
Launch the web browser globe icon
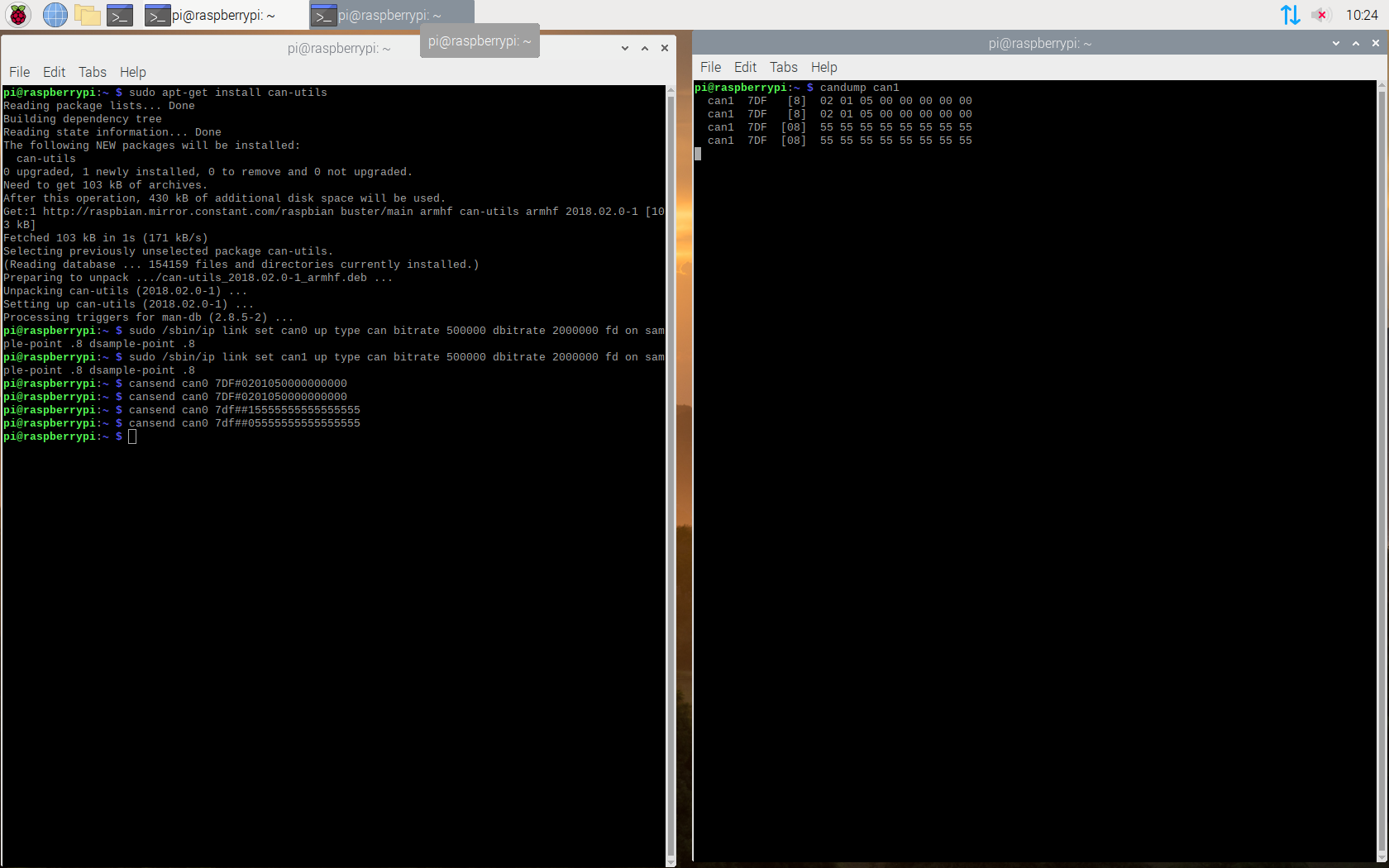(55, 15)
